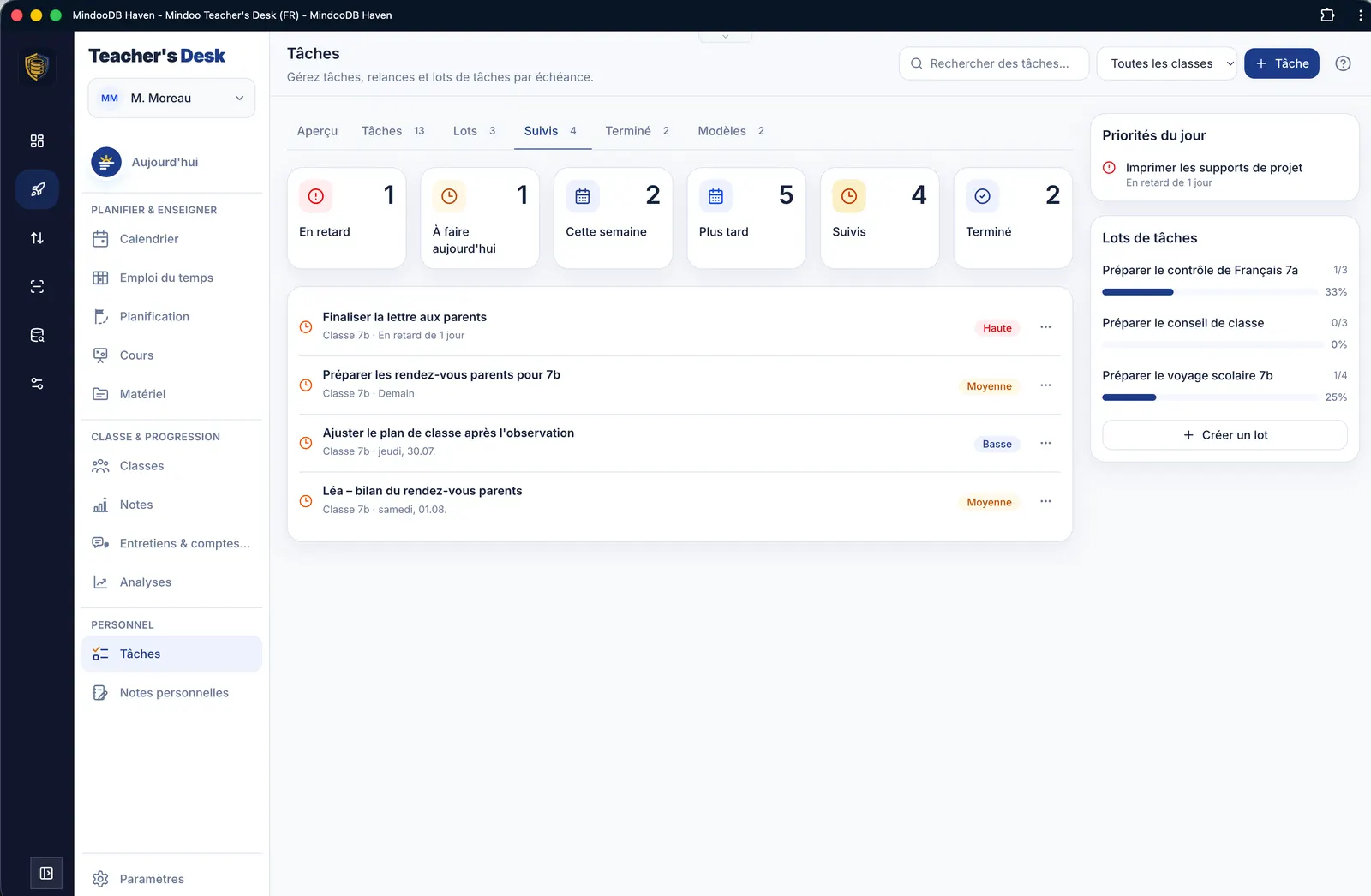Click the 'Préparer le contrôle de Français 7a' progress bar
Screen dimensions: 1371x896
pyautogui.click(x=1210, y=292)
